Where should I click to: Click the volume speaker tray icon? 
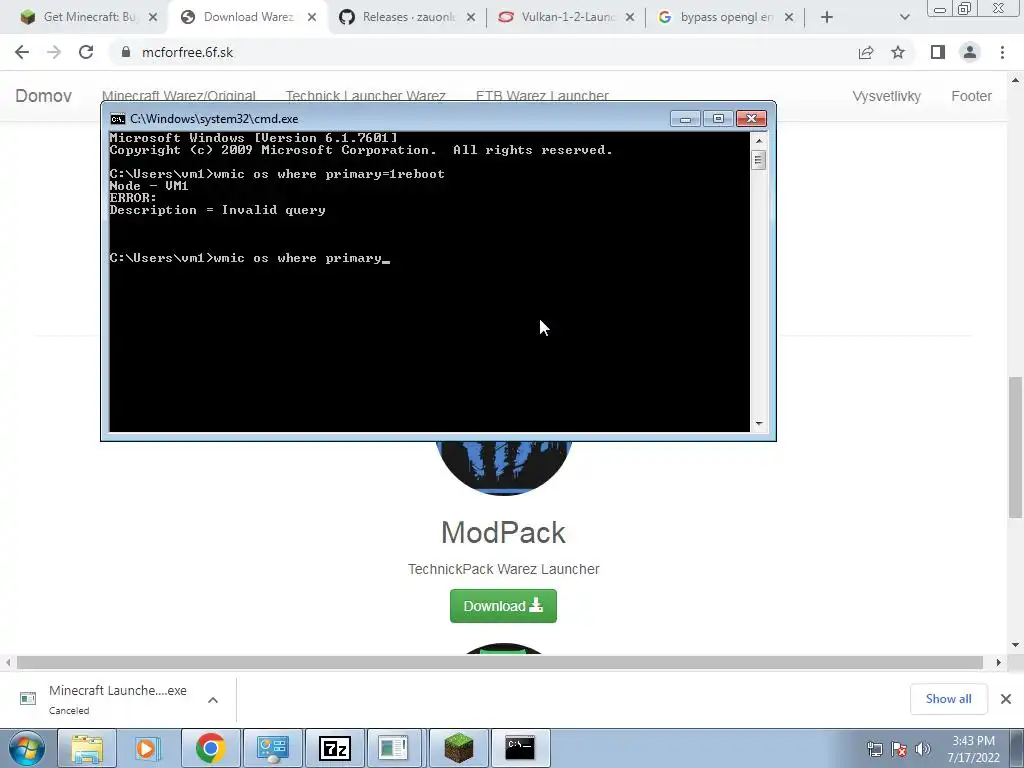tap(923, 749)
